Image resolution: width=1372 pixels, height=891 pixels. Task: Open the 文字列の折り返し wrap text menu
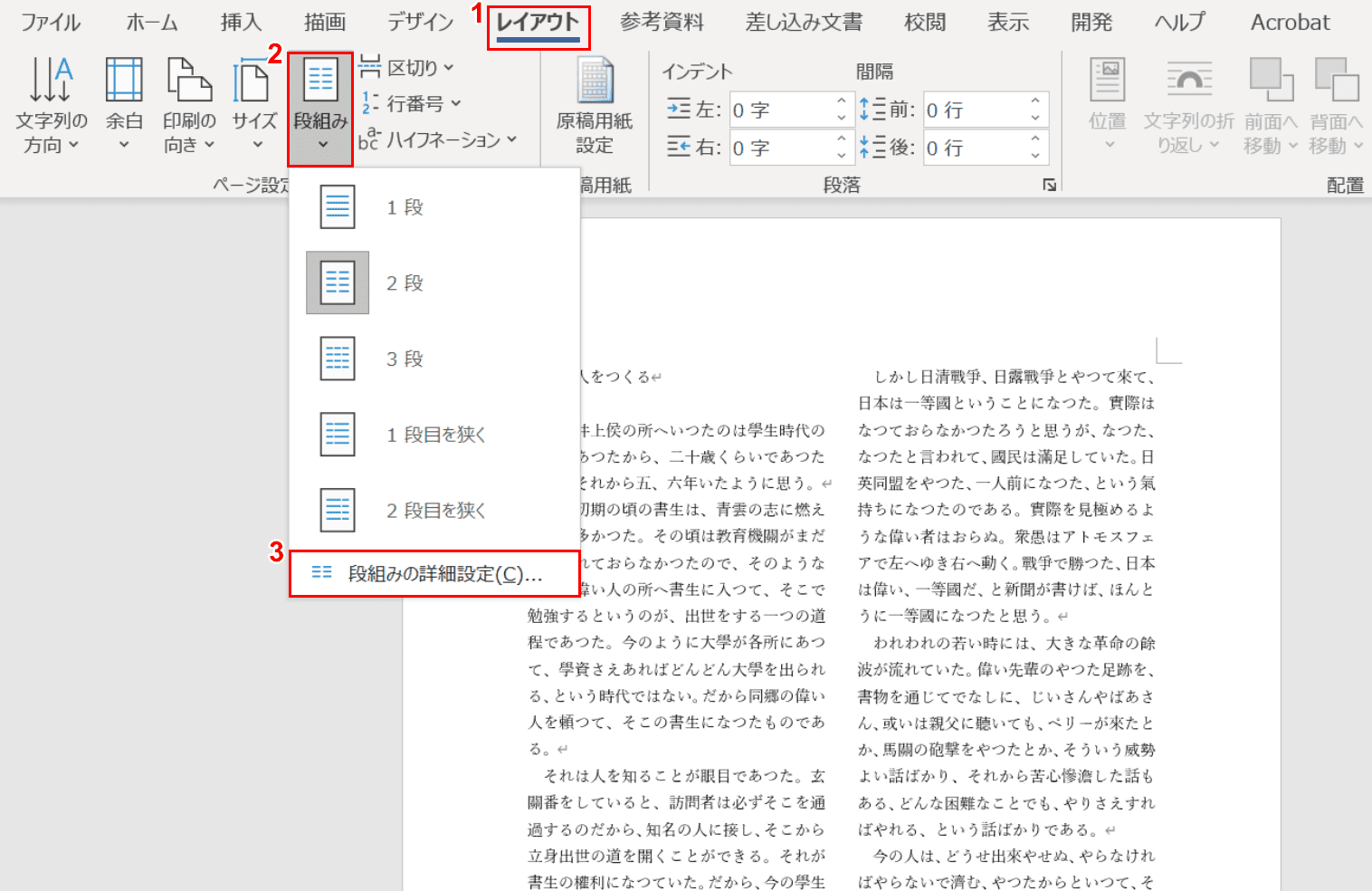[1188, 105]
